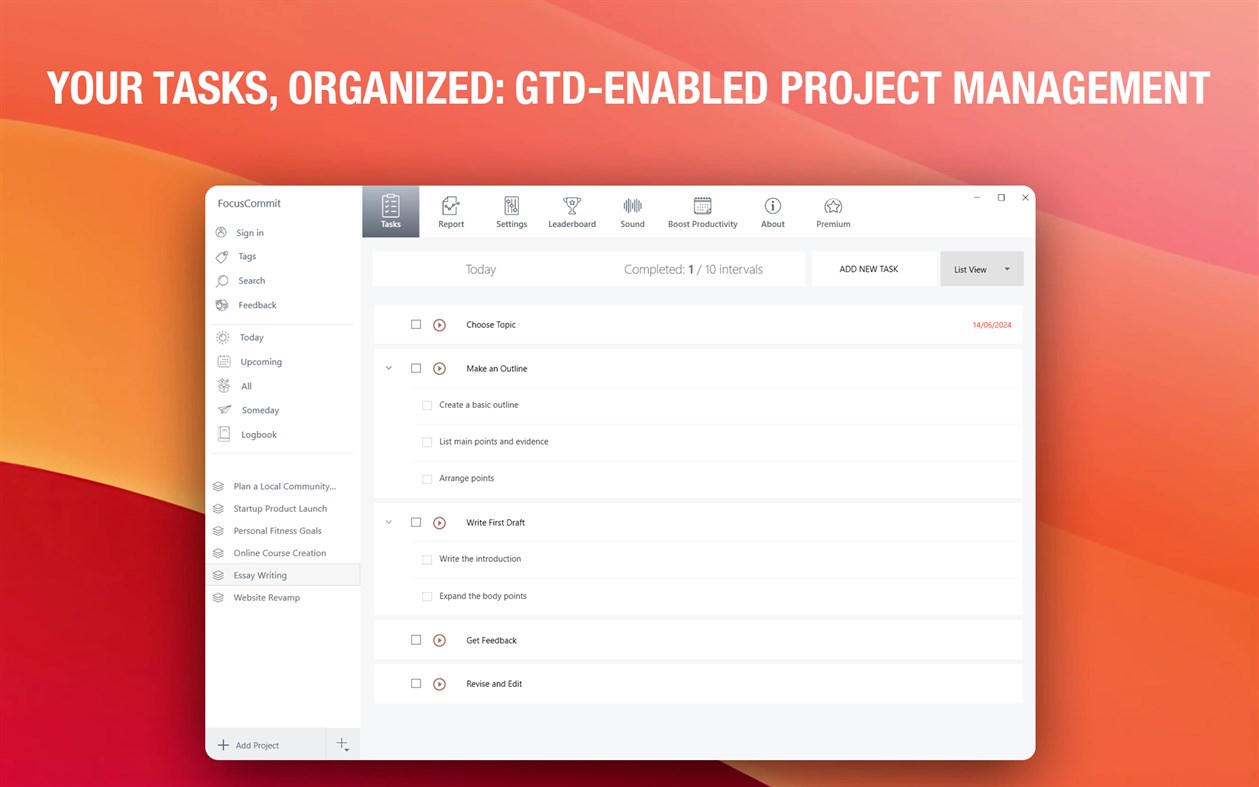Open the Sound options
Image resolution: width=1259 pixels, height=787 pixels.
[x=632, y=210]
